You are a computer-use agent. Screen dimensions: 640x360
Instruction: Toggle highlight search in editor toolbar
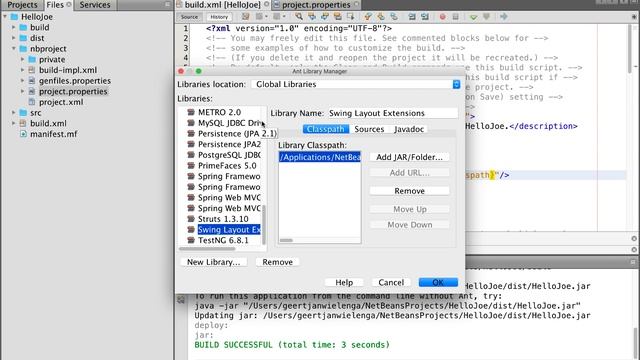click(338, 17)
